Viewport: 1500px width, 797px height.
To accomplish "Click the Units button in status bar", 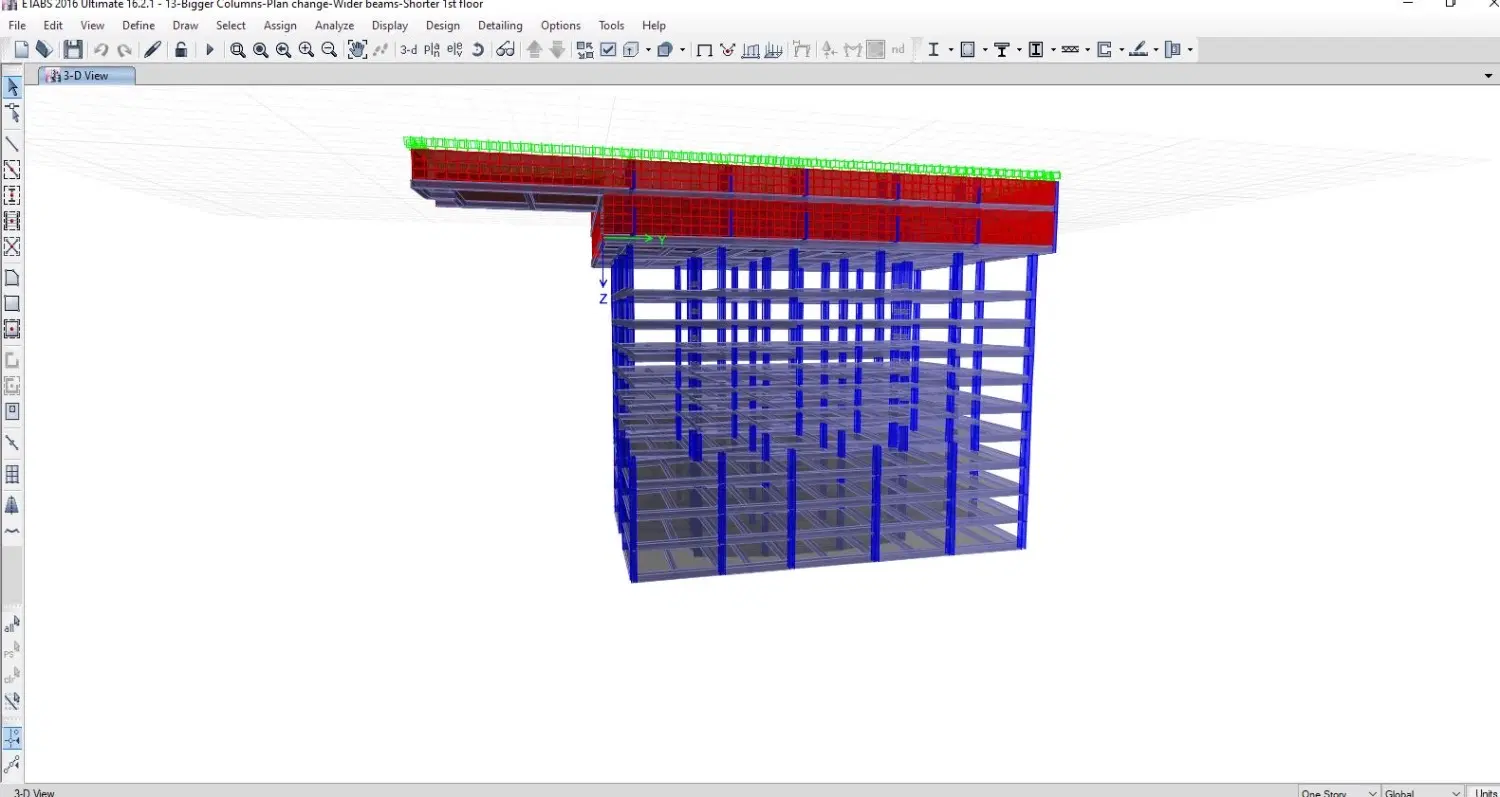I will [1486, 792].
